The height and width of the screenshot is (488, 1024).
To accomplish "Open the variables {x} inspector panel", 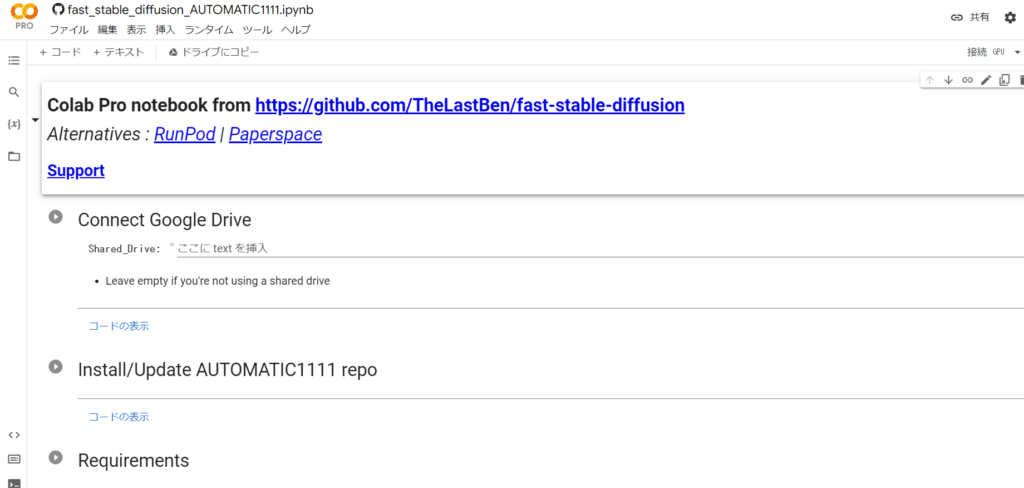I will pyautogui.click(x=14, y=124).
